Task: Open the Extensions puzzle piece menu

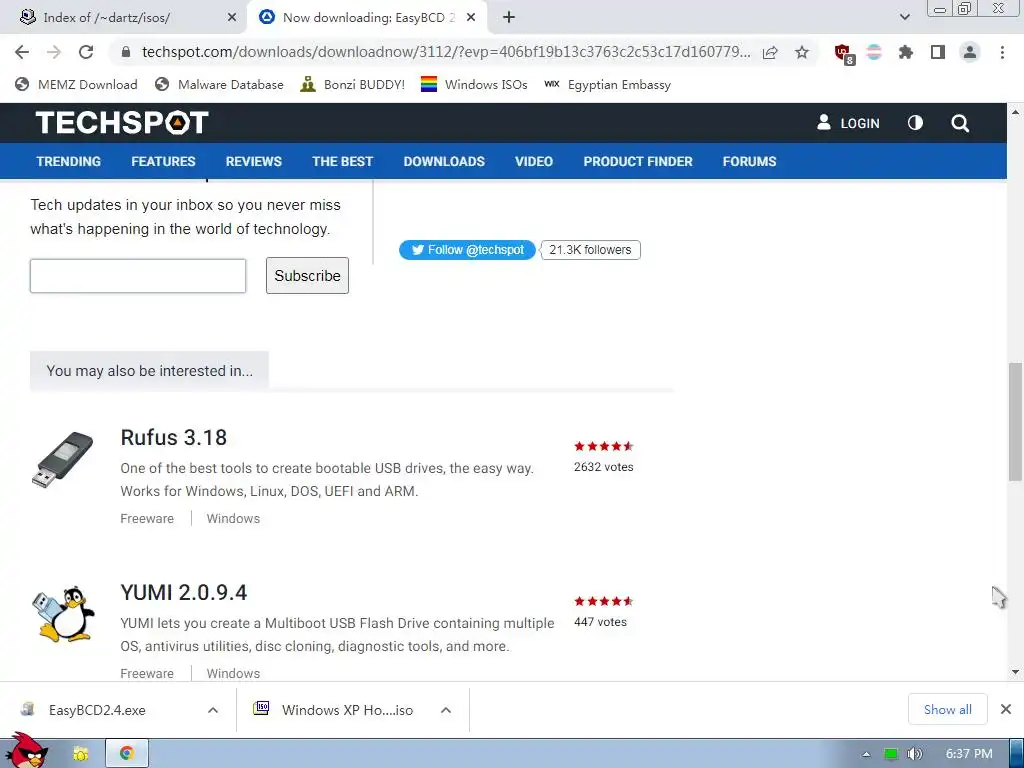Action: (x=906, y=52)
